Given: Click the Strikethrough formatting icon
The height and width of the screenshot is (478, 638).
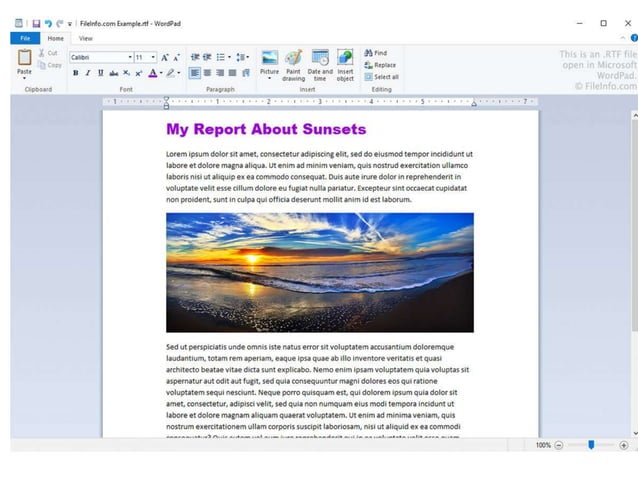Looking at the screenshot, I should (114, 73).
